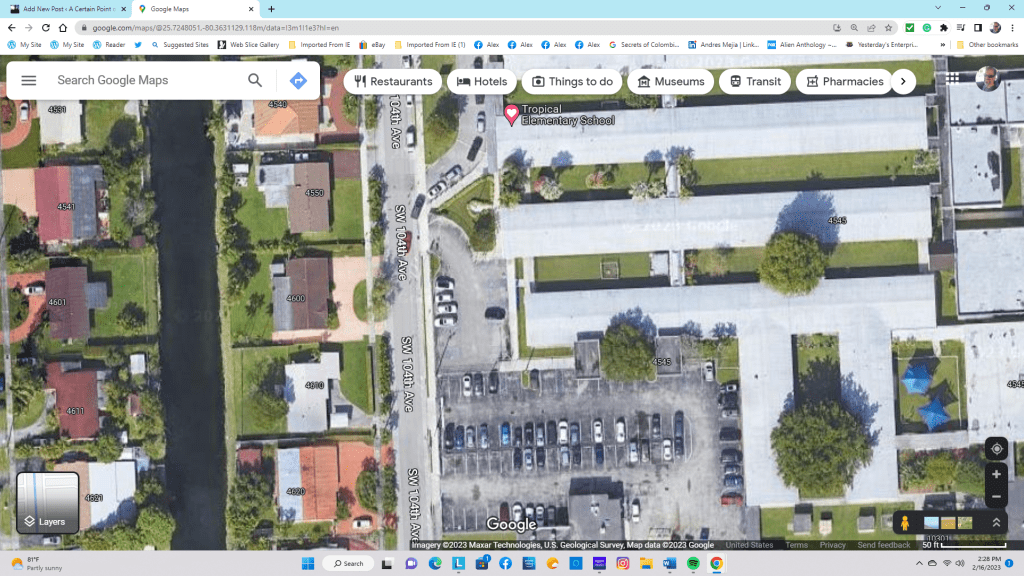Bookmark this page with the star icon
1024x576 pixels.
(888, 28)
